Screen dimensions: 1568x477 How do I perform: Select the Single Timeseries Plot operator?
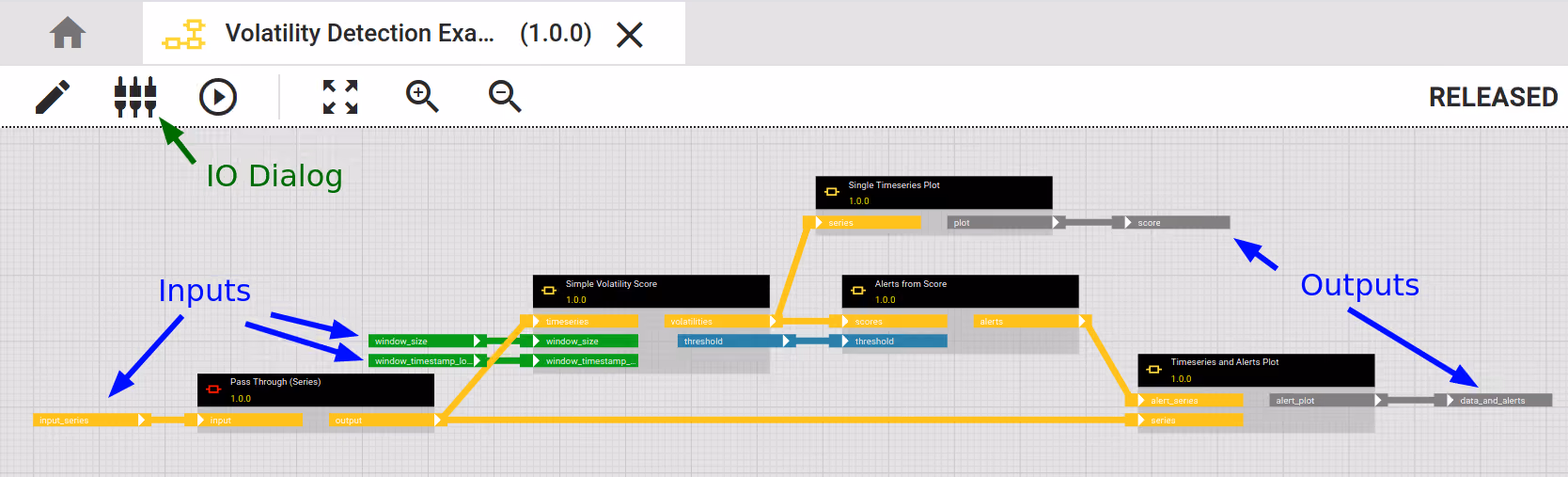click(933, 193)
